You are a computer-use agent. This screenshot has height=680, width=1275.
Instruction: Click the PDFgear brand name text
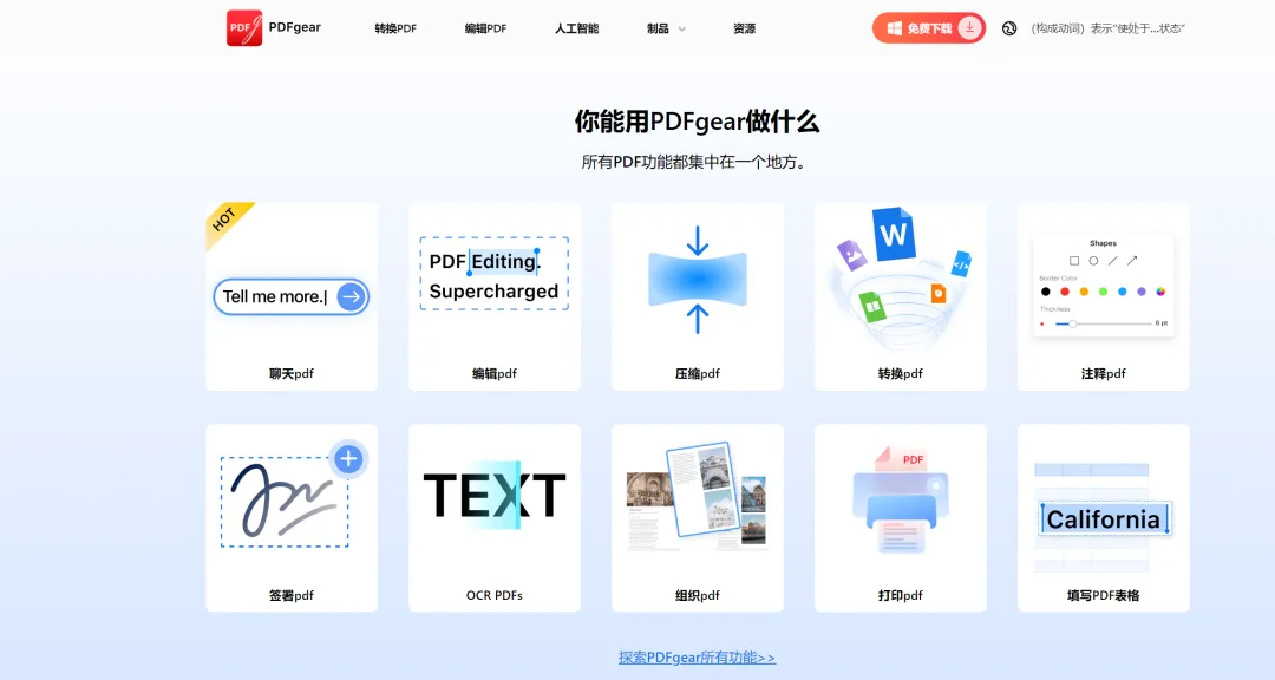click(x=295, y=27)
